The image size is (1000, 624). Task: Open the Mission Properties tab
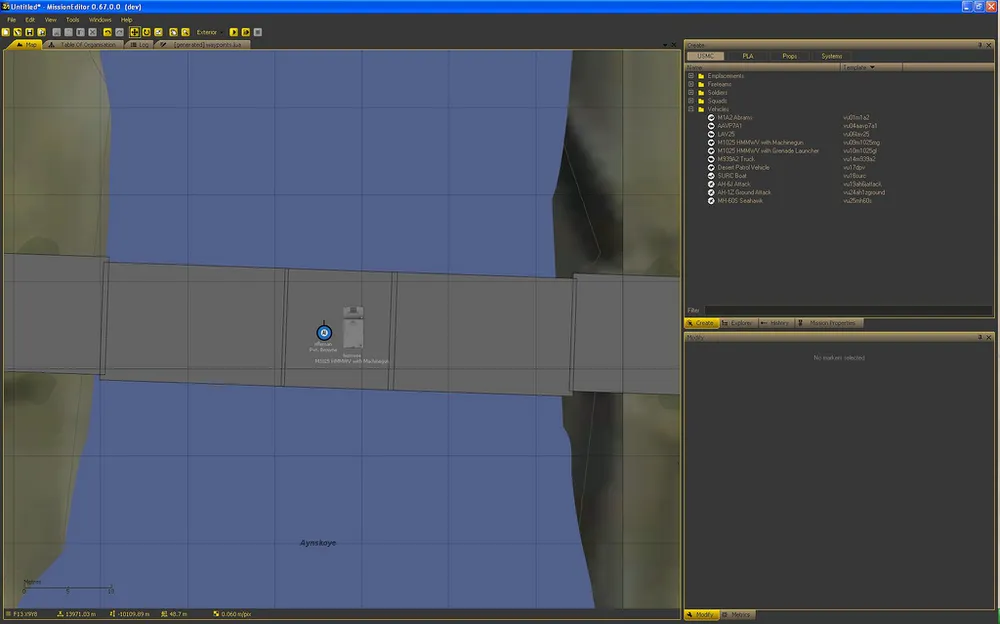830,323
